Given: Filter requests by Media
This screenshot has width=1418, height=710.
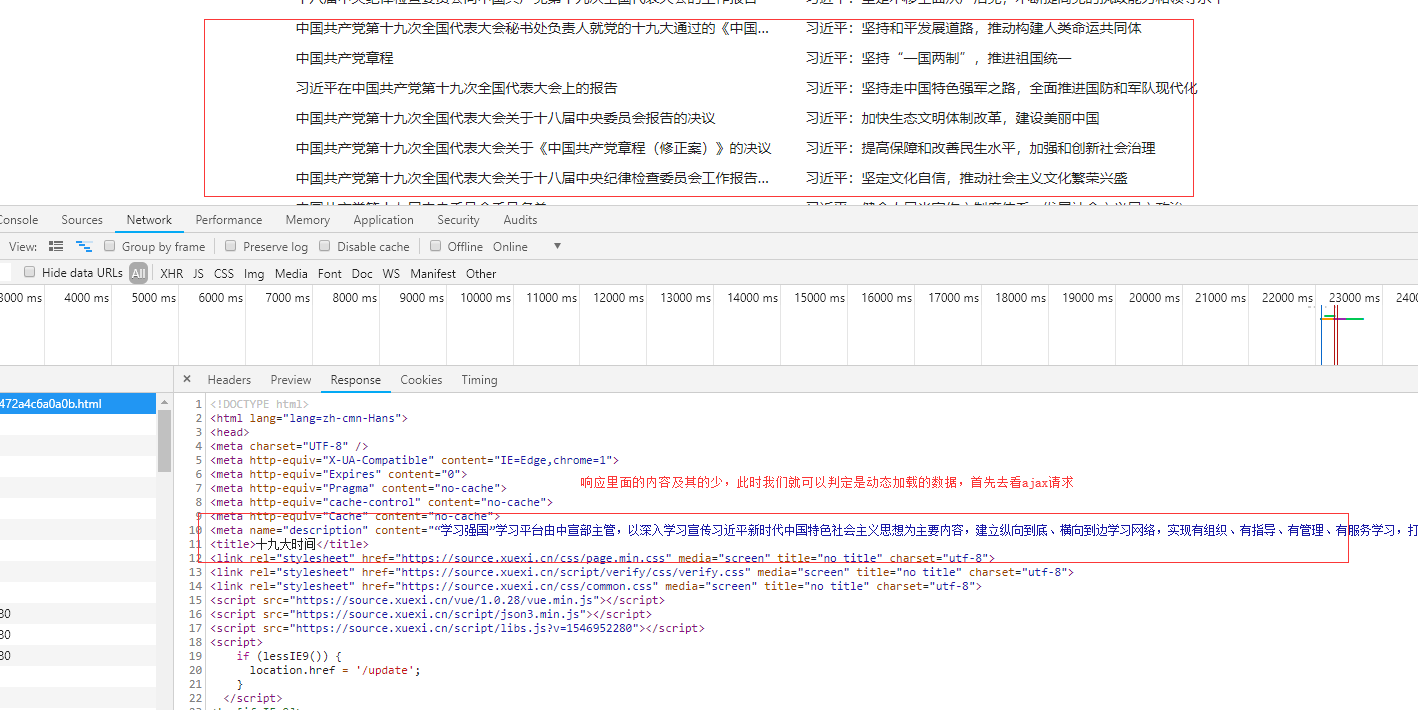Looking at the screenshot, I should point(291,273).
